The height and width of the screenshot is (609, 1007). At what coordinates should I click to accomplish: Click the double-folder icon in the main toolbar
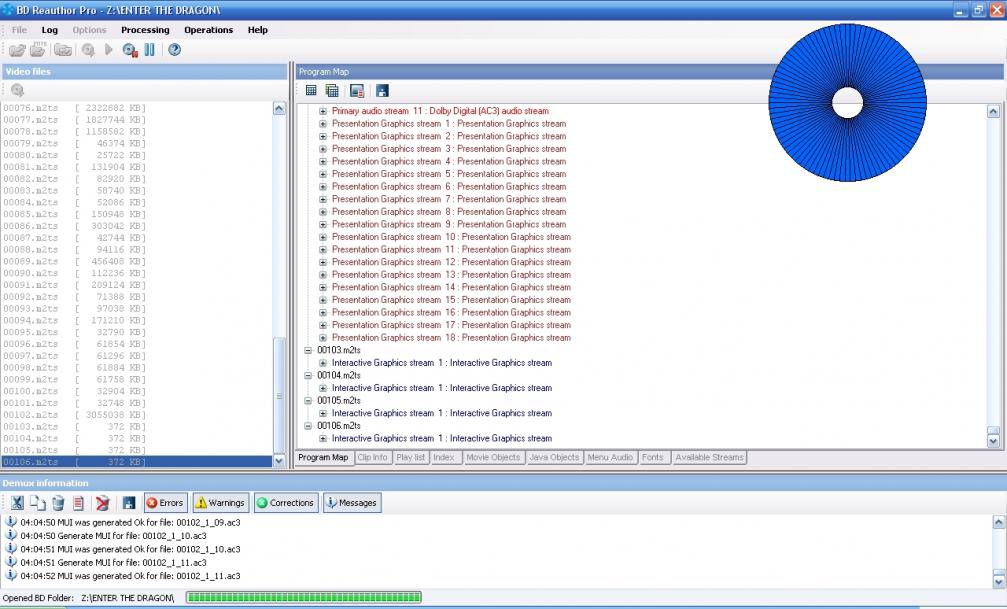[63, 49]
